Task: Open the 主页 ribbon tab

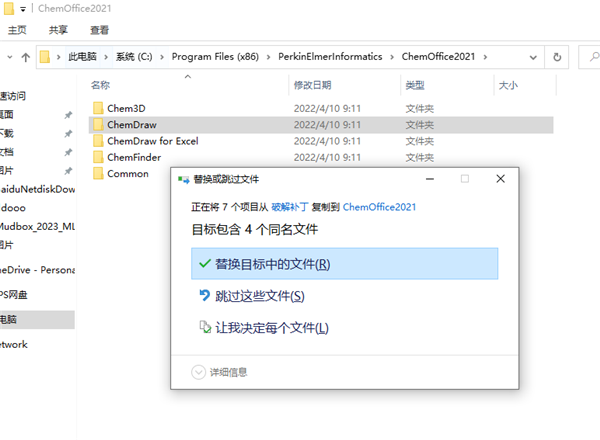Action: point(18,31)
